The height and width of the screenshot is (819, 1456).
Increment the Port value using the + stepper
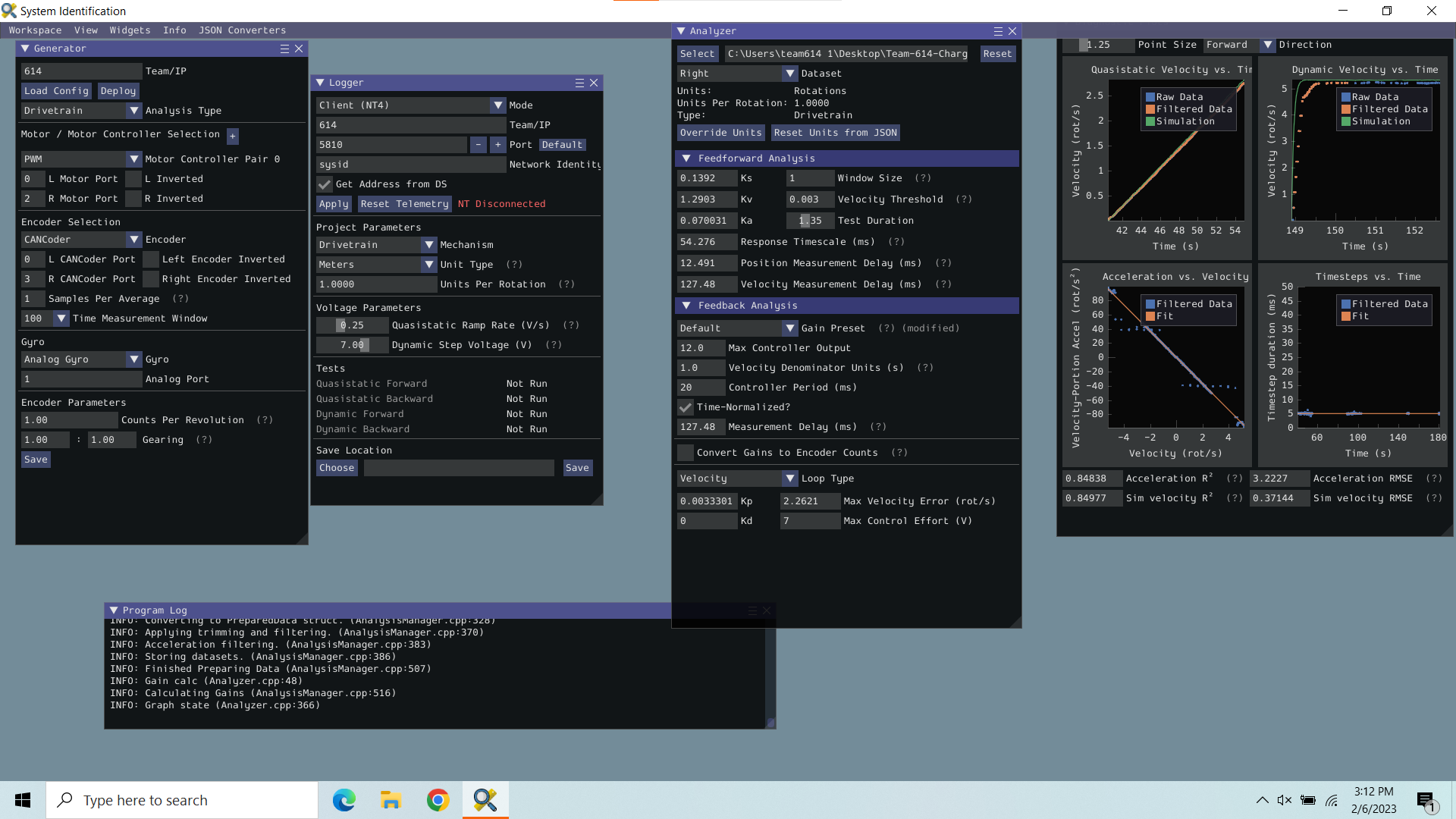click(x=497, y=144)
